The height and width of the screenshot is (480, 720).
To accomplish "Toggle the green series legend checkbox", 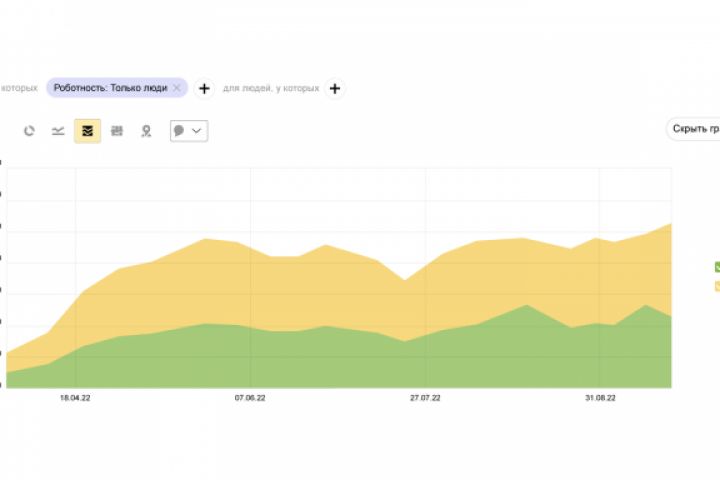I will point(716,267).
